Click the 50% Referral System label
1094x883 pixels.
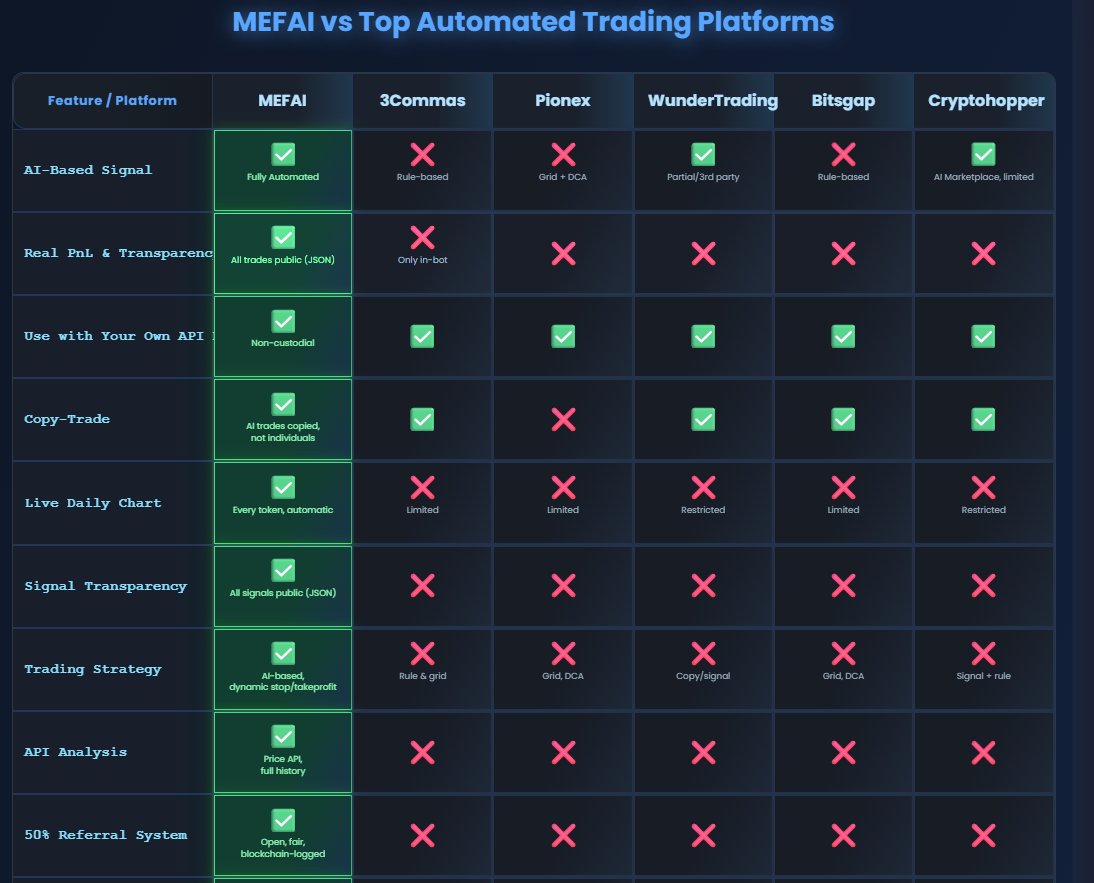(105, 835)
